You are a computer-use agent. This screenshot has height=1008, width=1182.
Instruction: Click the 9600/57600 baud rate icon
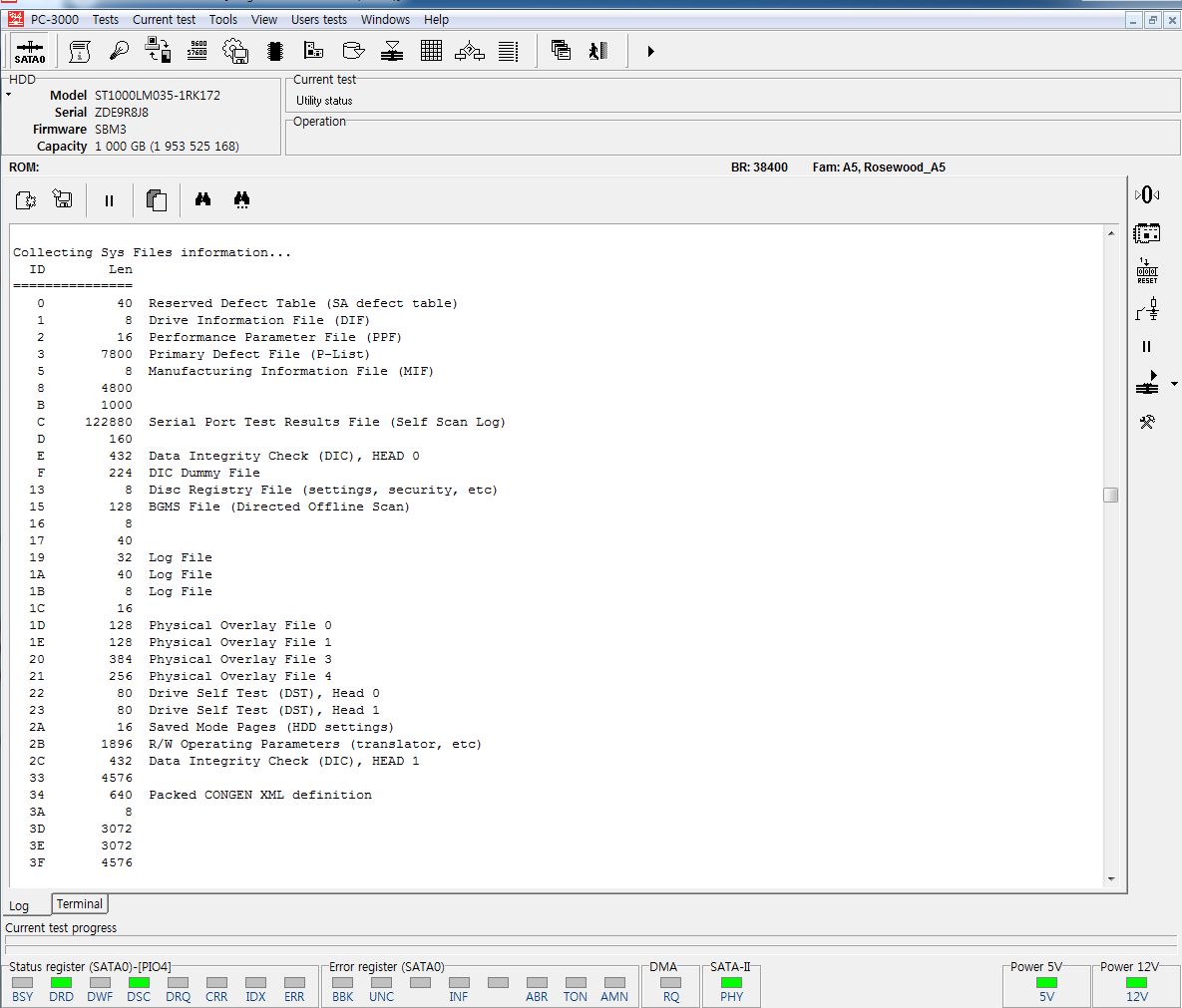click(x=197, y=51)
